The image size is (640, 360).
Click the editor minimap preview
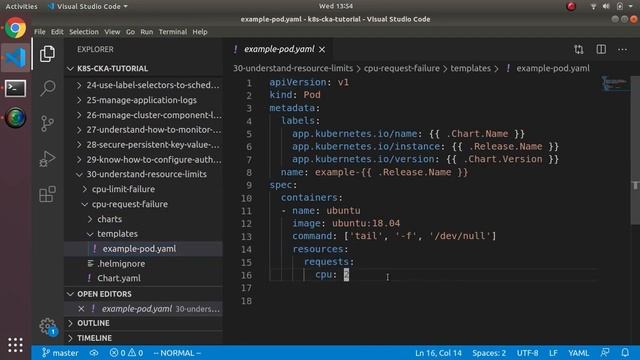615,84
